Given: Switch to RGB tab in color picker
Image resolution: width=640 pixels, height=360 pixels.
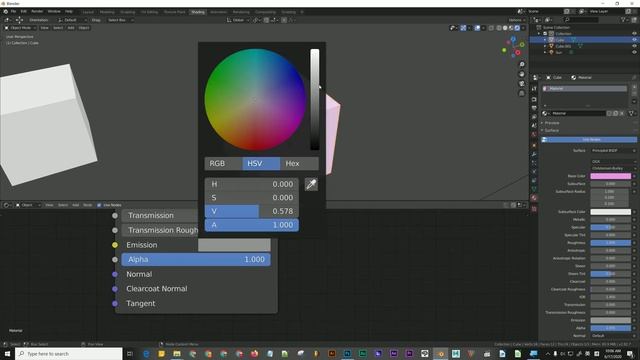Looking at the screenshot, I should point(223,163).
